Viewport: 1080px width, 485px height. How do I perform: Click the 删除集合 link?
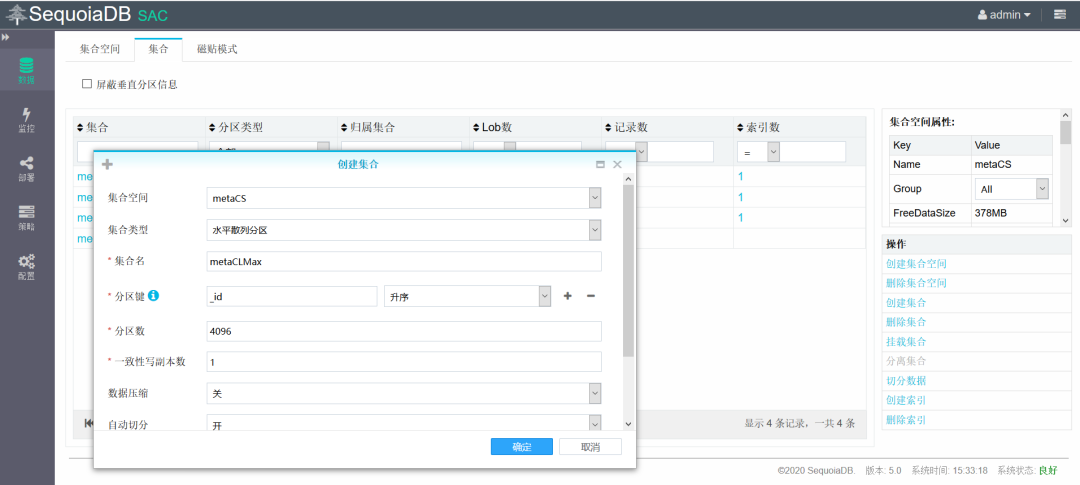pos(906,322)
